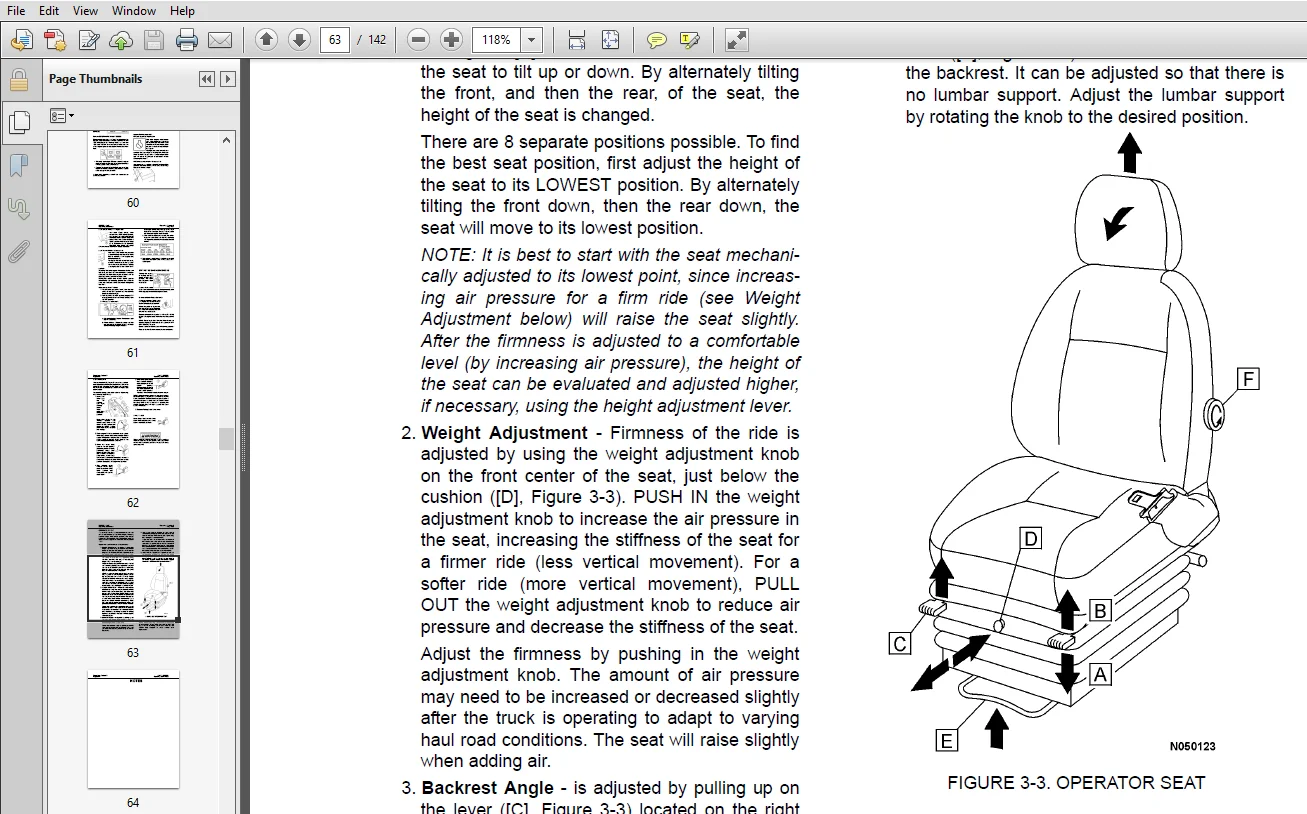The image size is (1307, 814).
Task: Click the security lock icon in sidebar
Action: pyautogui.click(x=19, y=80)
